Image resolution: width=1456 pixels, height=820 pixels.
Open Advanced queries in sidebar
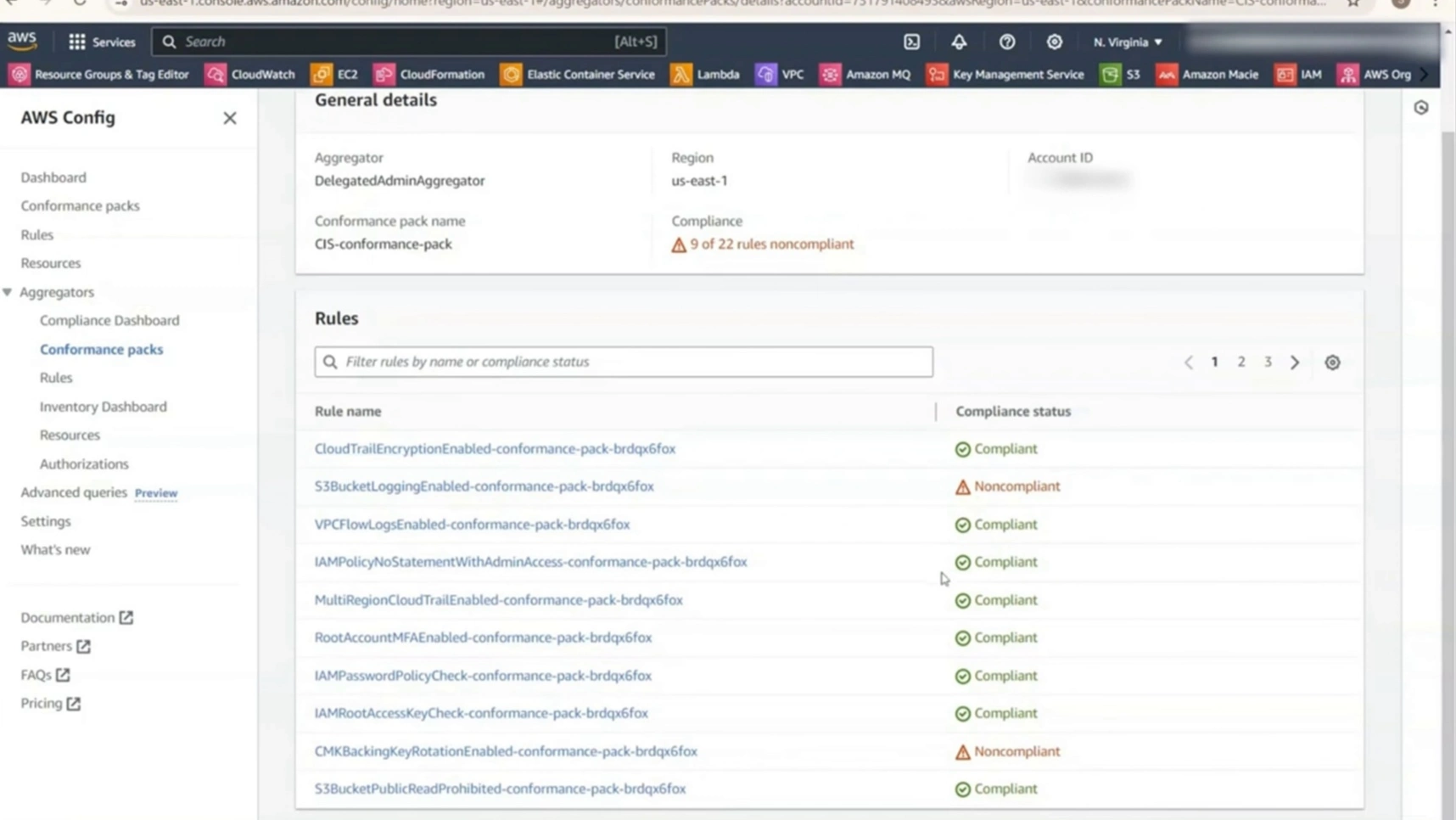tap(74, 492)
